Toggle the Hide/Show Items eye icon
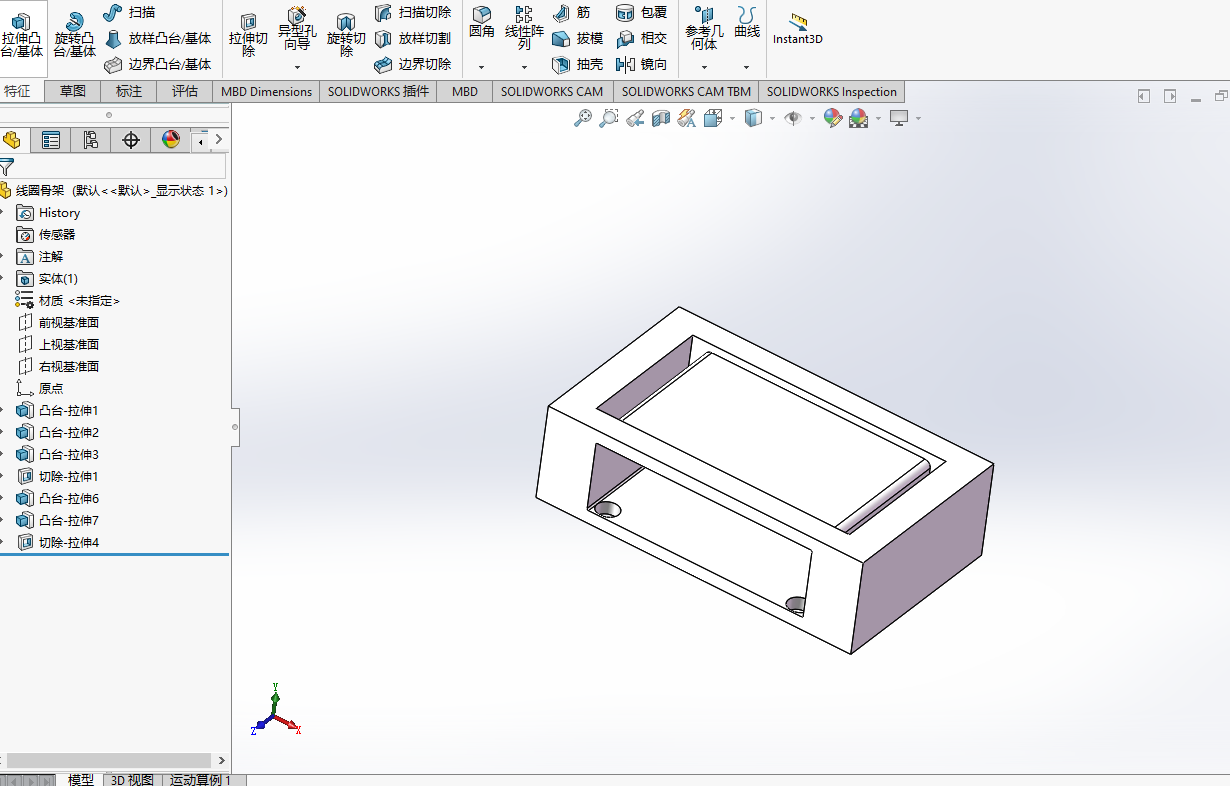1230x786 pixels. point(793,118)
